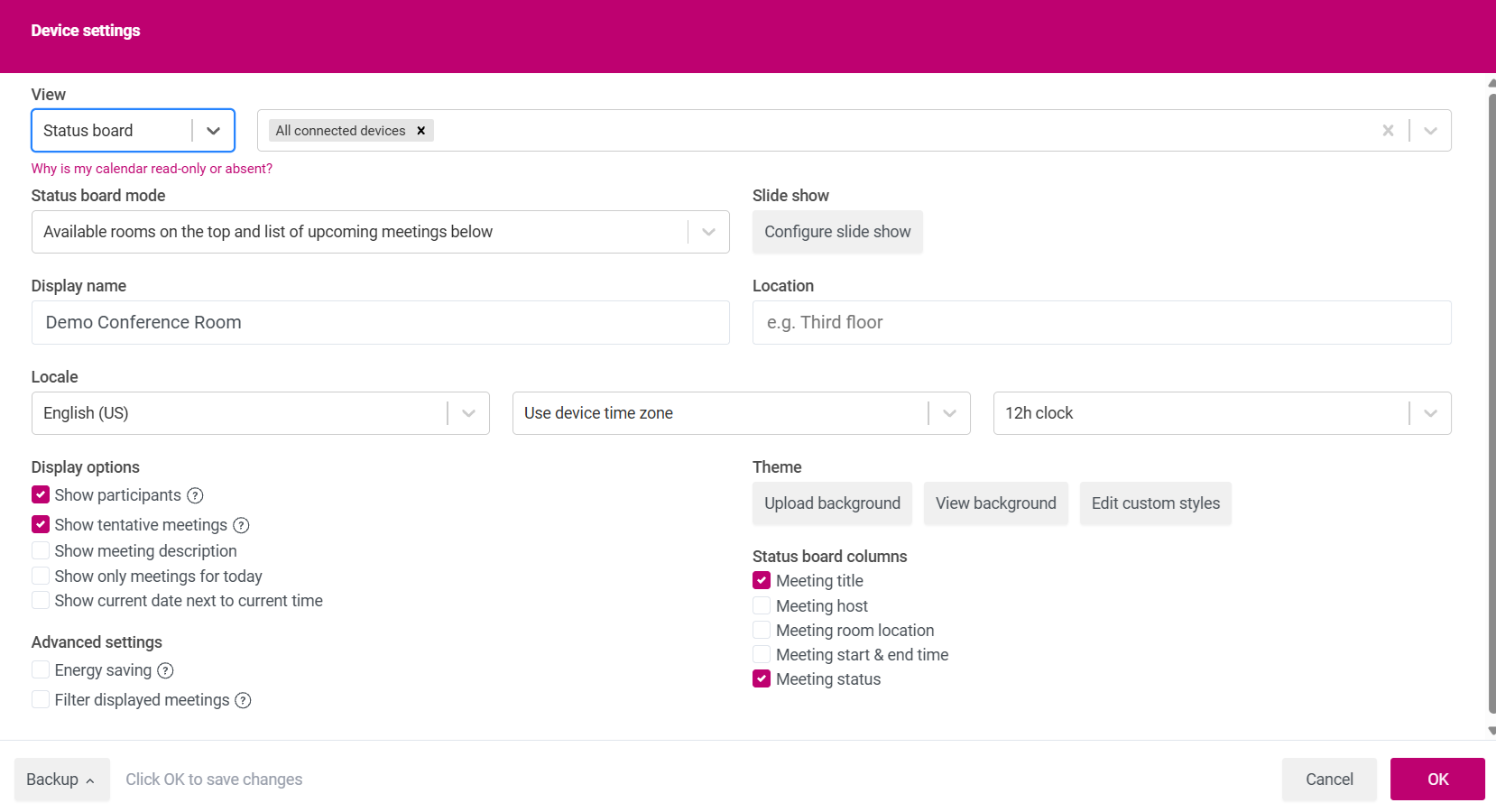Enable Energy saving checkbox
The width and height of the screenshot is (1496, 812).
point(41,669)
